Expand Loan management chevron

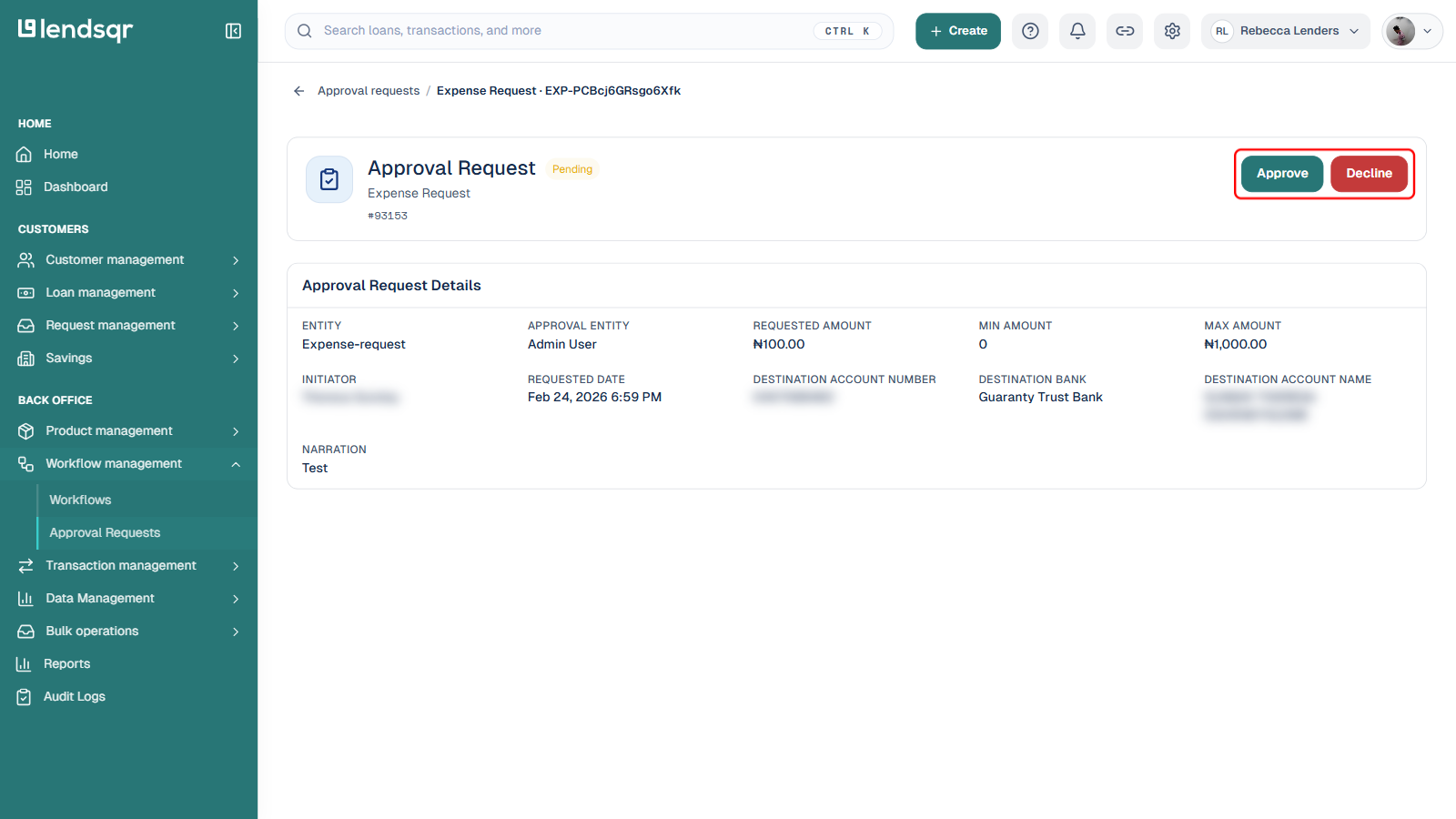[236, 293]
